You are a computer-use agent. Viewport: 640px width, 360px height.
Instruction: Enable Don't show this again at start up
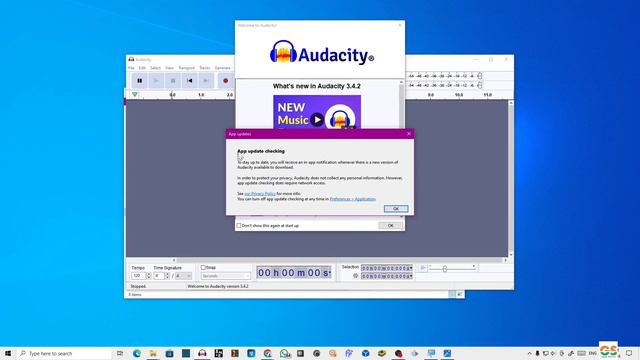point(239,225)
